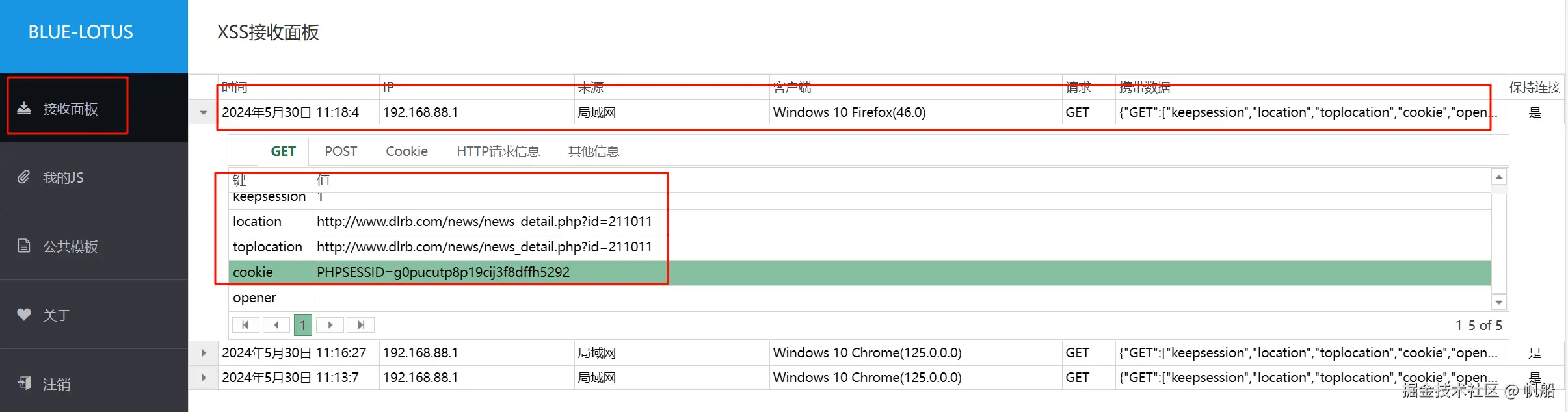Select the 其他信息 tab
Viewport: 1568px width, 412px height.
point(594,151)
